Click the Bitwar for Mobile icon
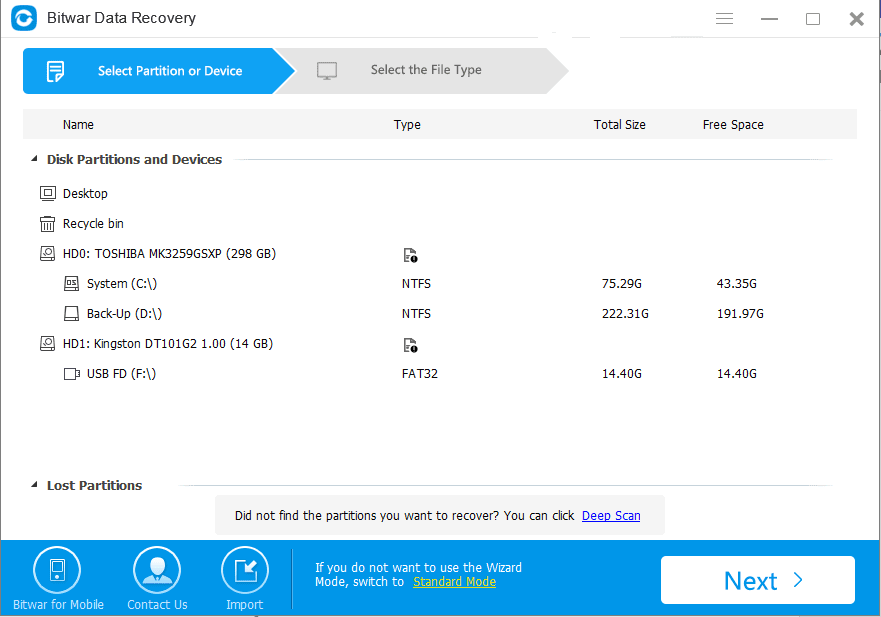The width and height of the screenshot is (881, 617). click(57, 570)
